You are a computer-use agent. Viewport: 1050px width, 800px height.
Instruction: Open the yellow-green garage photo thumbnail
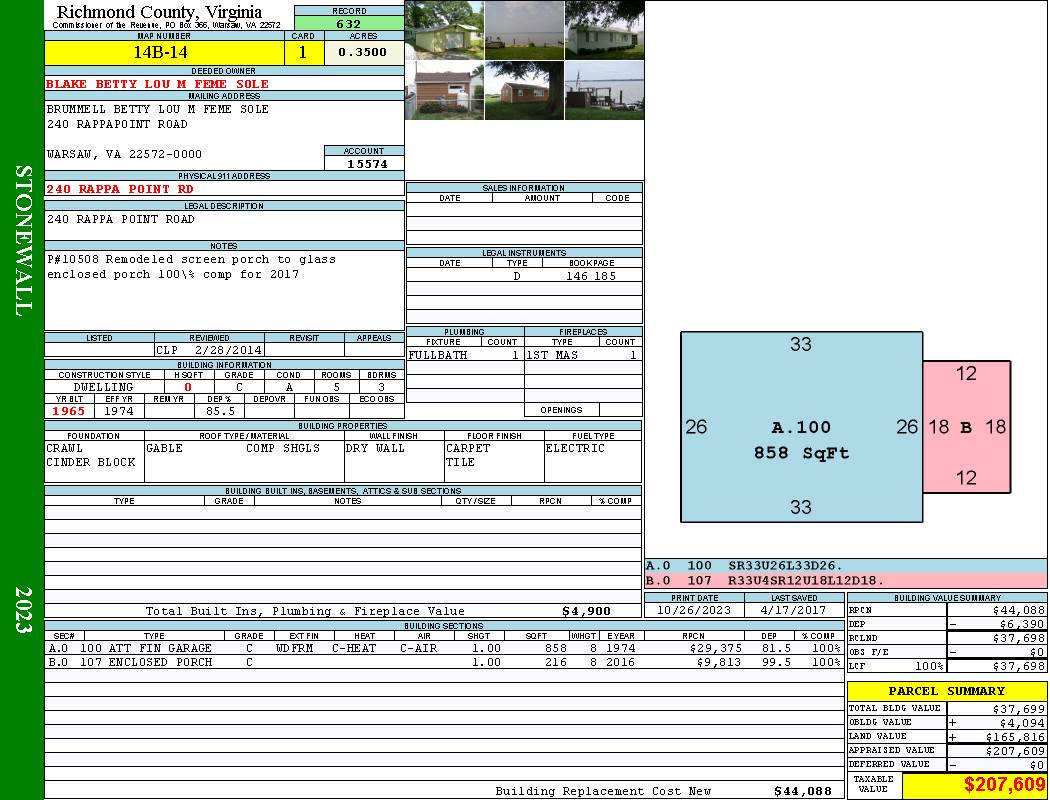[444, 30]
